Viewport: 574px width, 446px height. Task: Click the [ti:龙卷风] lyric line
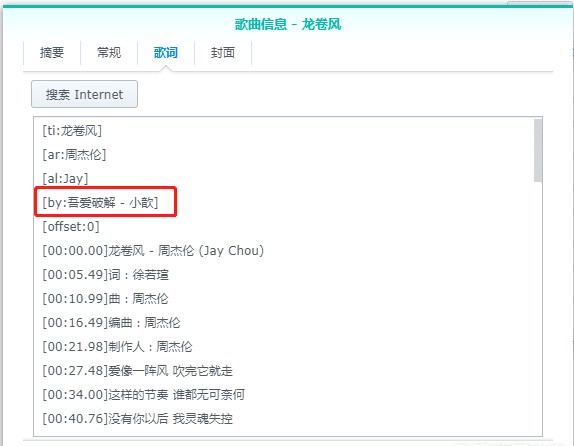72,131
